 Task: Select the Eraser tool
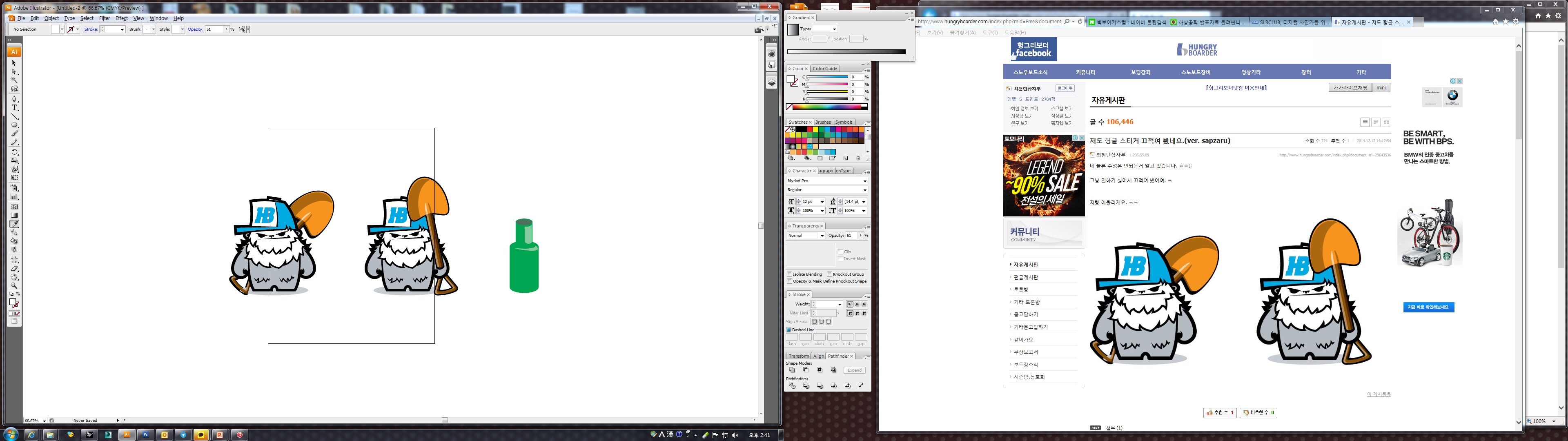(x=14, y=268)
